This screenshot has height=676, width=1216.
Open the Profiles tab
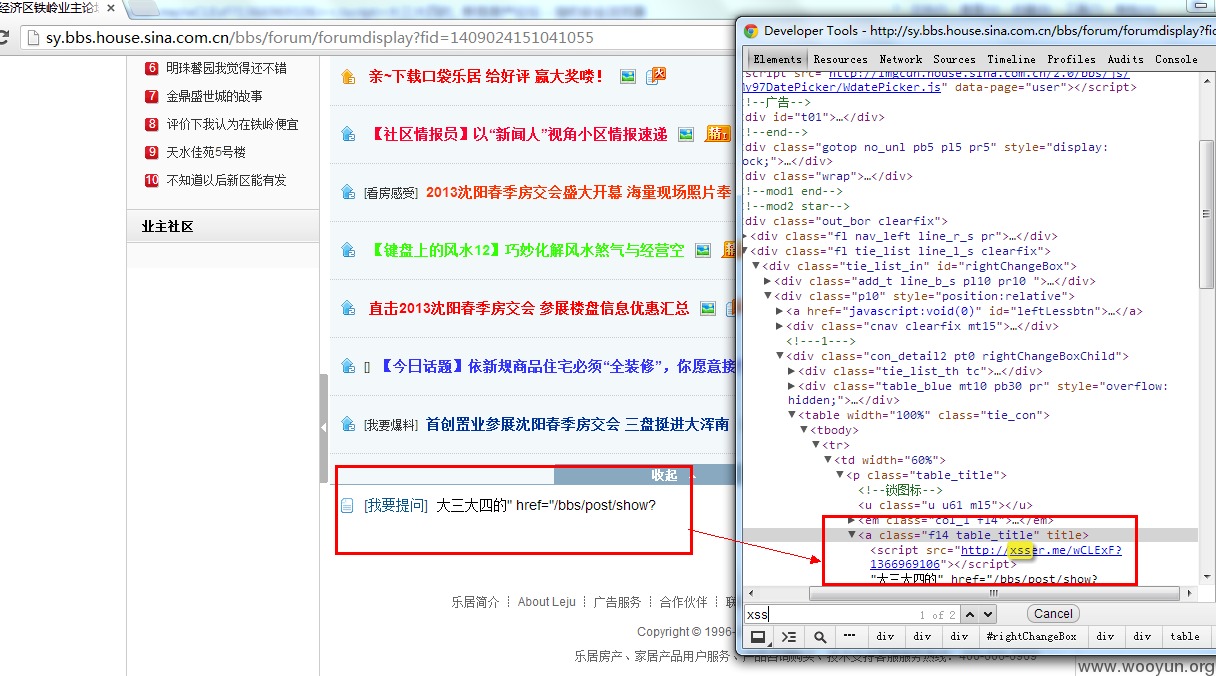1071,59
